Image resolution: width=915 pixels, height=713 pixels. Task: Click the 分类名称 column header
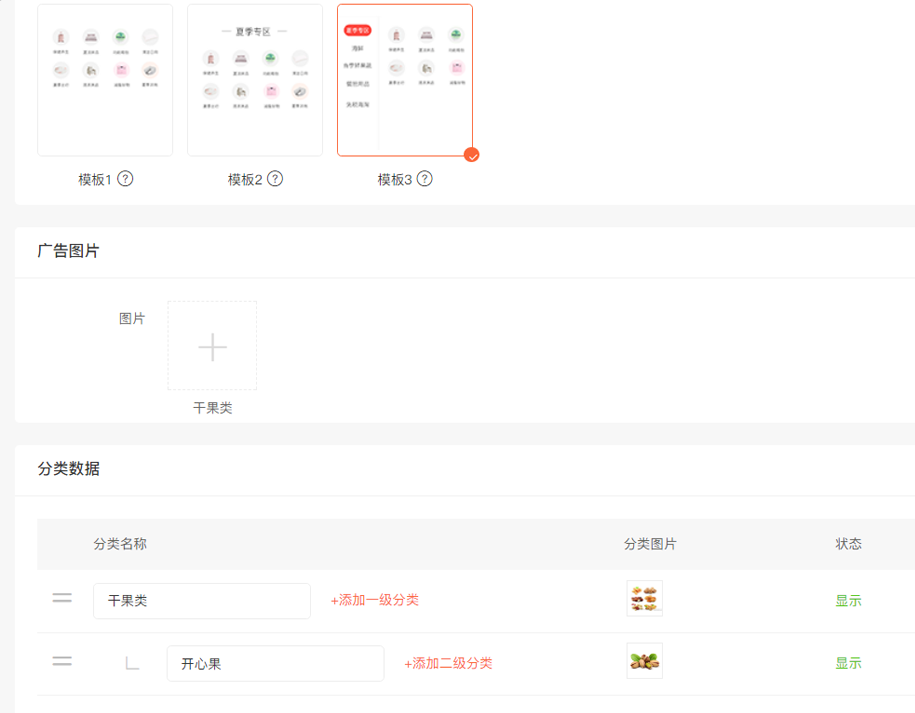[x=120, y=544]
